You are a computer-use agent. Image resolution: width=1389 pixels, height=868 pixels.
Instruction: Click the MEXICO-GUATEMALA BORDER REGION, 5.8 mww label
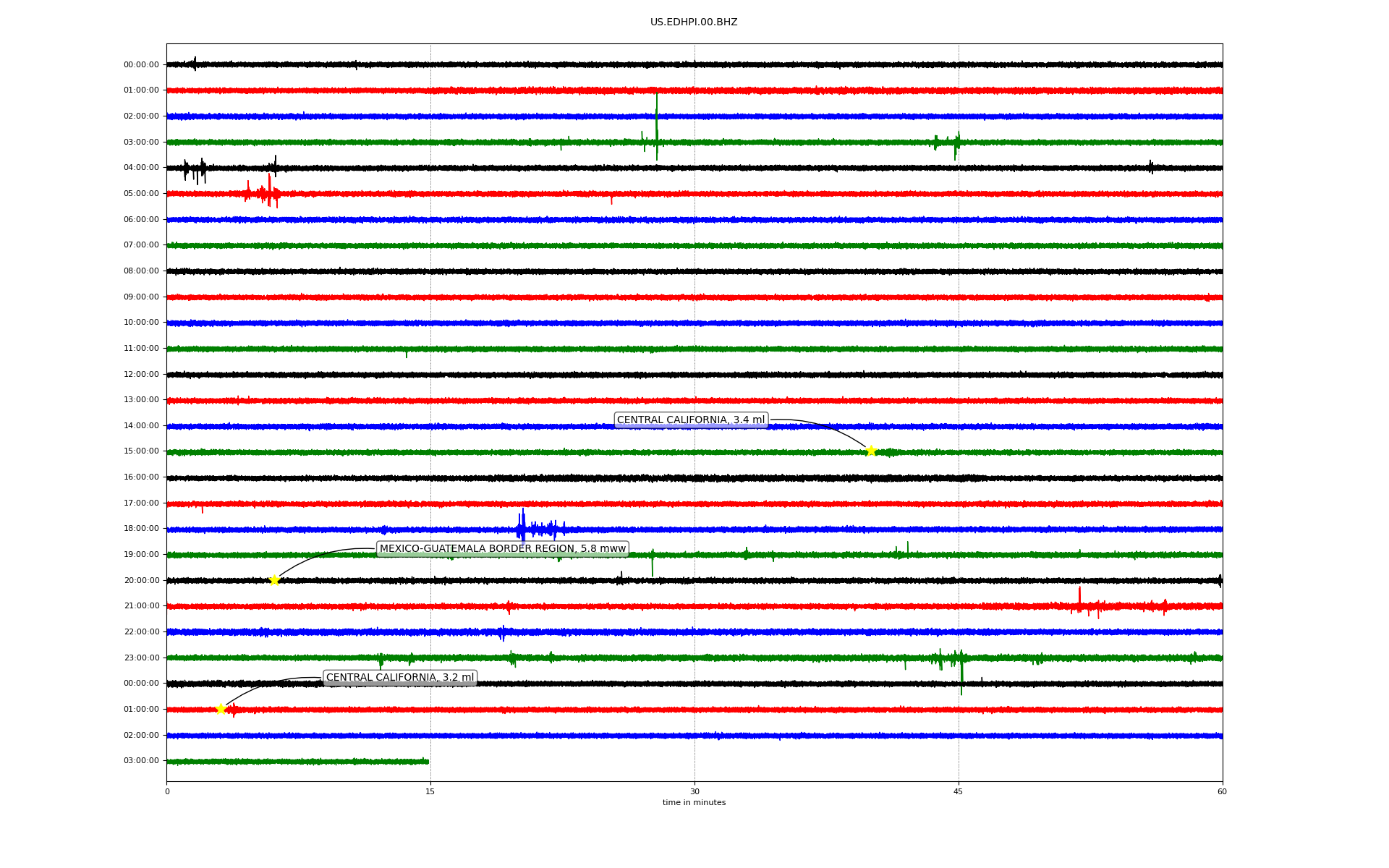502,549
